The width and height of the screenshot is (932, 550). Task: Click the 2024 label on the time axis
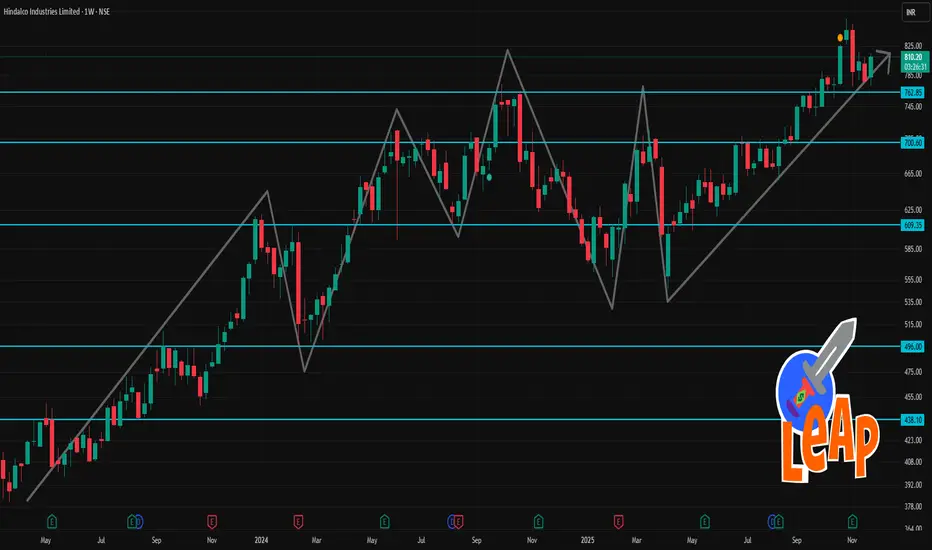tap(261, 540)
